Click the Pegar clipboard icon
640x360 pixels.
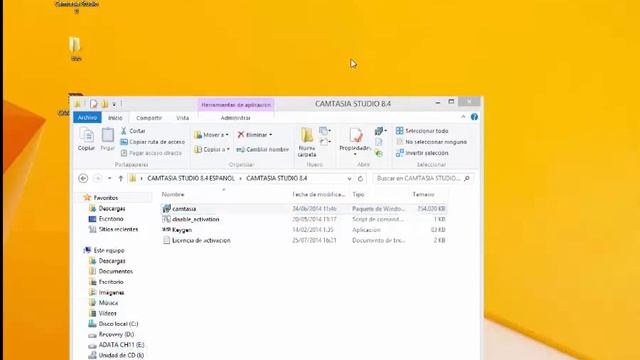coord(108,139)
